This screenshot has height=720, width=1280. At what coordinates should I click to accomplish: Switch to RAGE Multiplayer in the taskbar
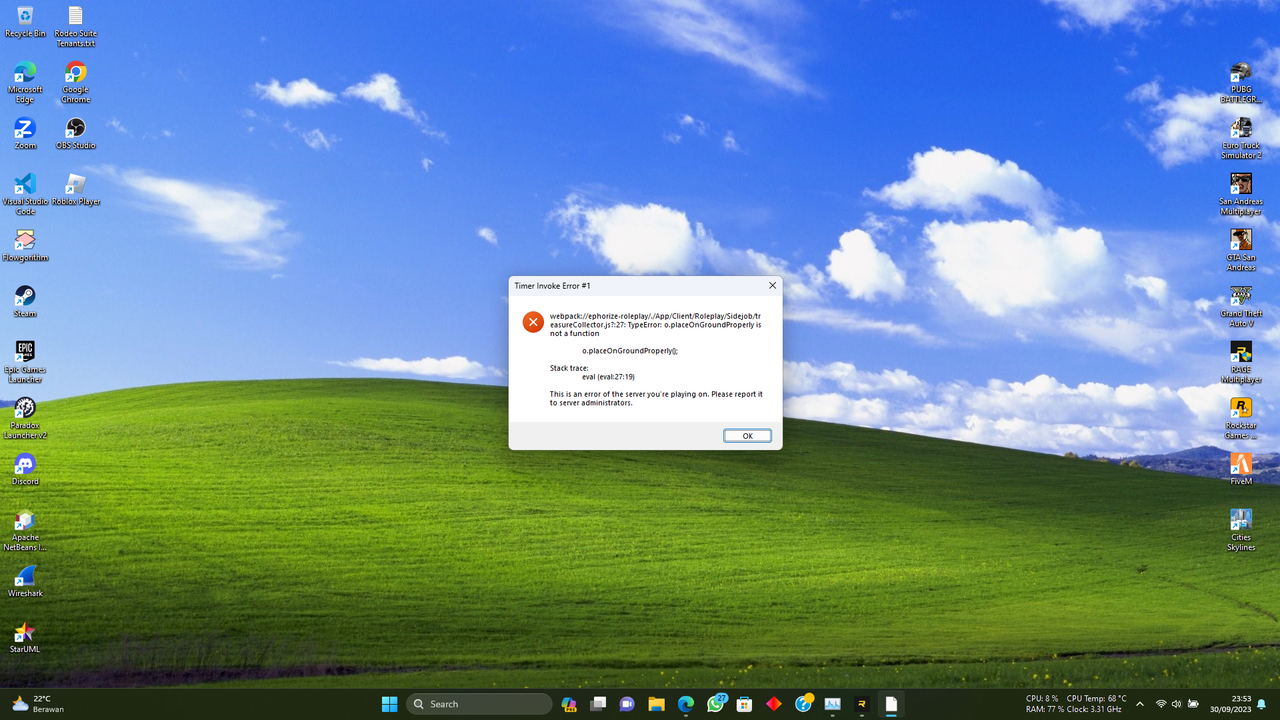click(x=861, y=704)
